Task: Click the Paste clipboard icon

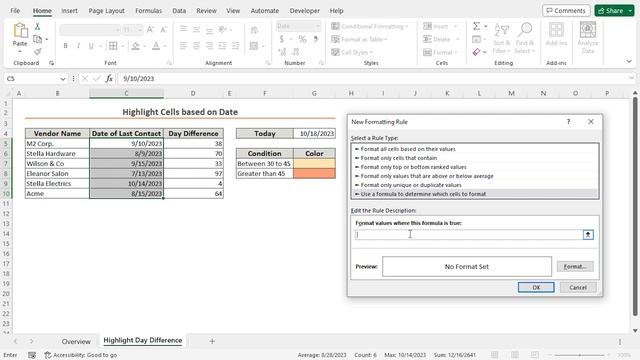Action: 20,31
